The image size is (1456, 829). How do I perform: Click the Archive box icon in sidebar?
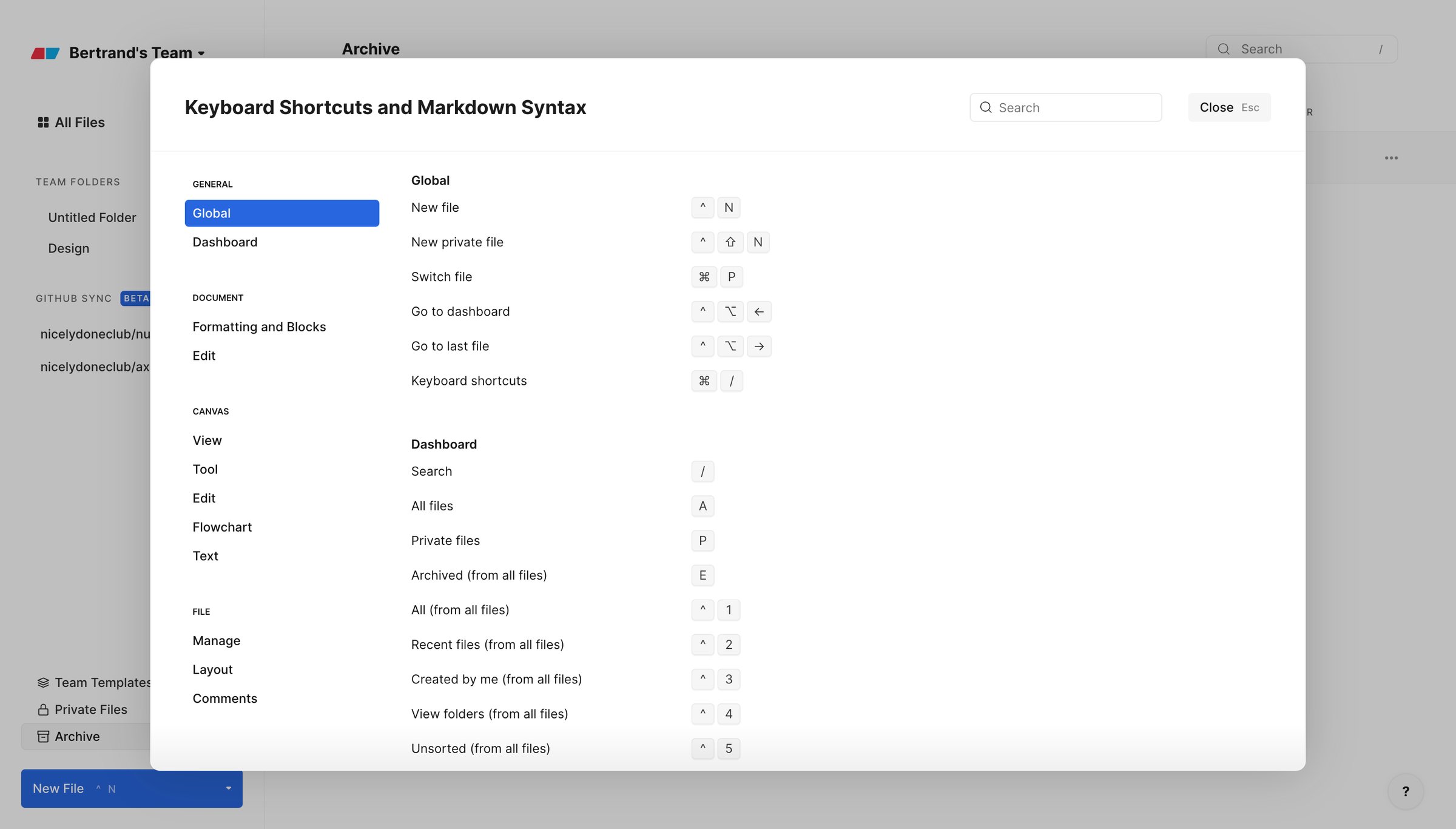[x=43, y=736]
